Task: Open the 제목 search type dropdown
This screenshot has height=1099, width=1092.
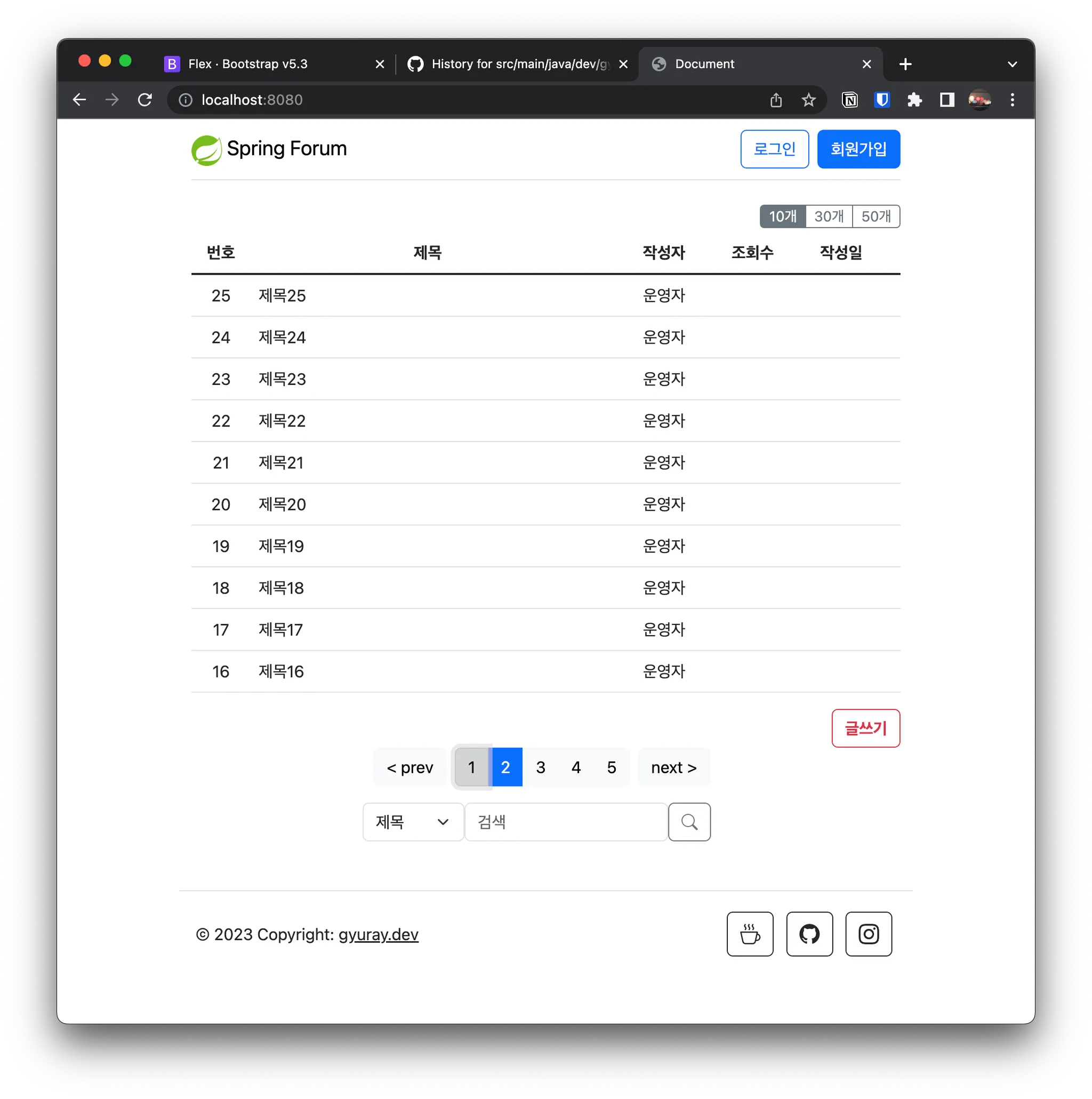Action: 413,822
